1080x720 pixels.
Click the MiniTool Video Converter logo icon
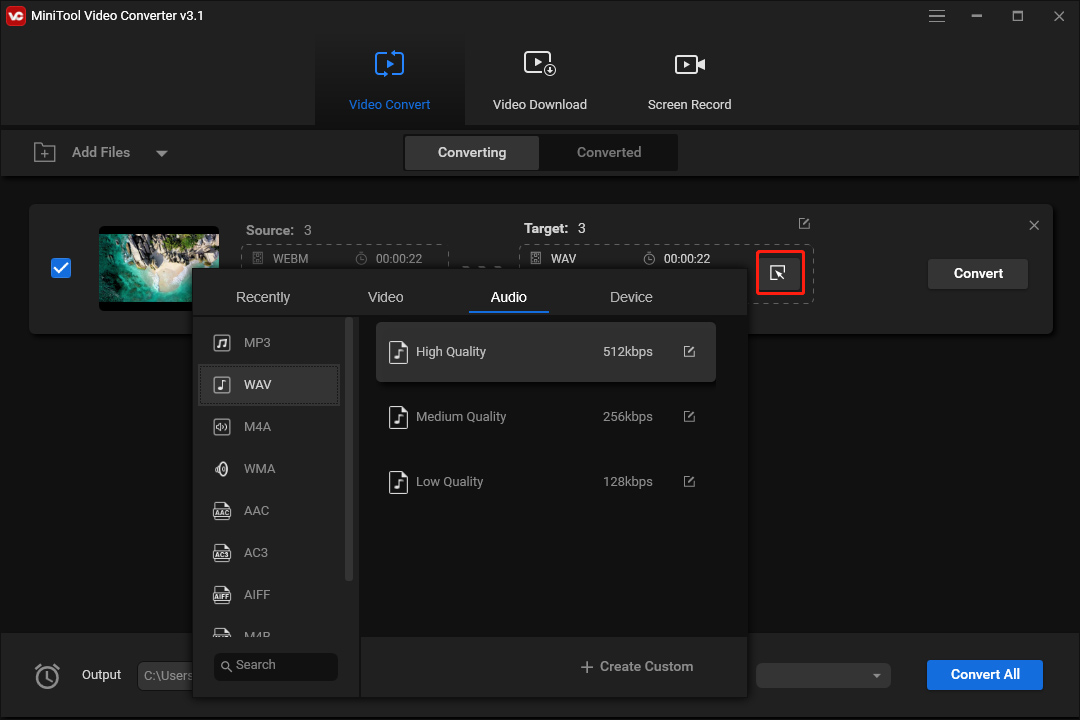point(15,15)
